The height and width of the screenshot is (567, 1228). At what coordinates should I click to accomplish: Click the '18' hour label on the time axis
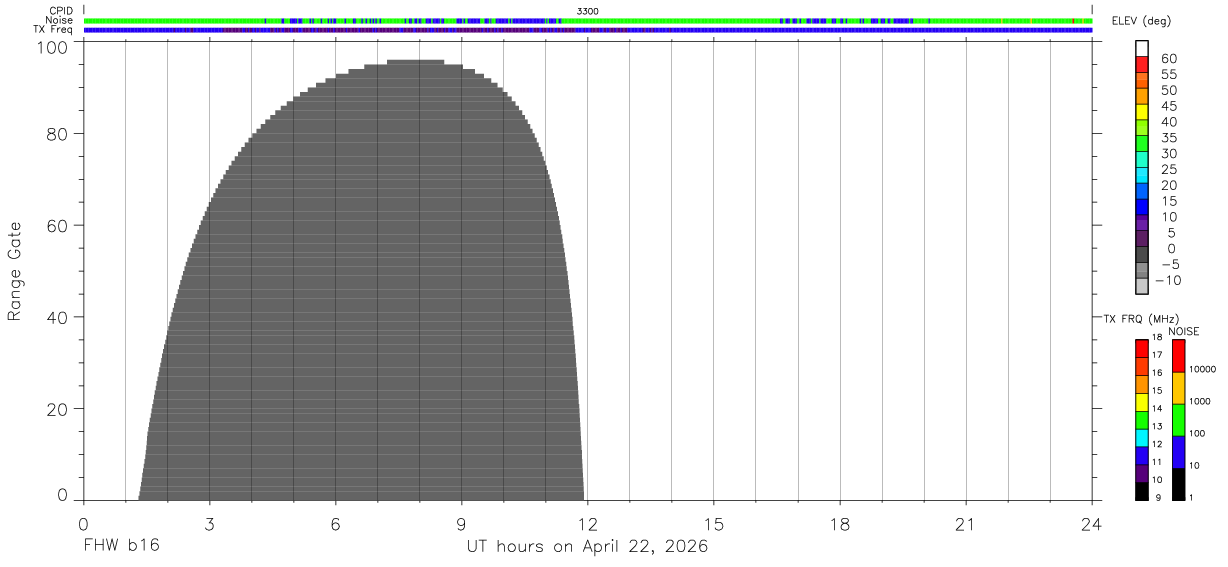click(x=840, y=525)
